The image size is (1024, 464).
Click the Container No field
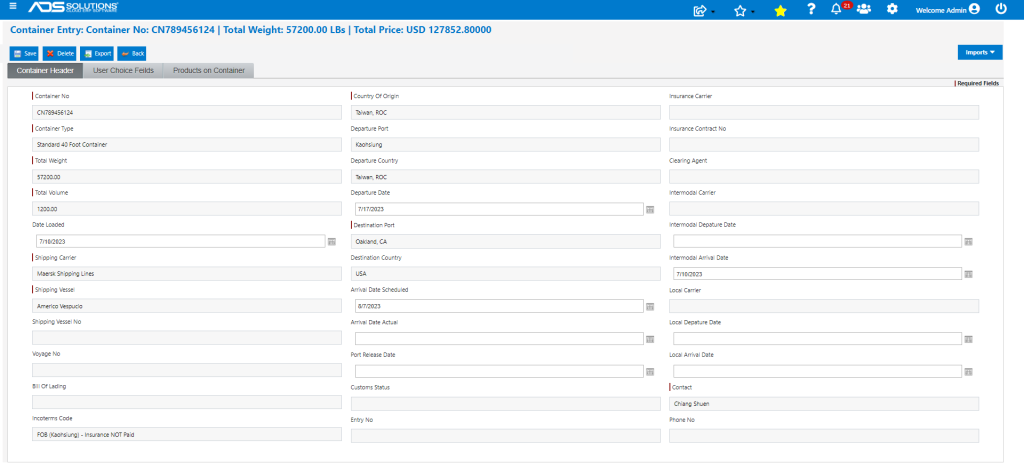187,112
